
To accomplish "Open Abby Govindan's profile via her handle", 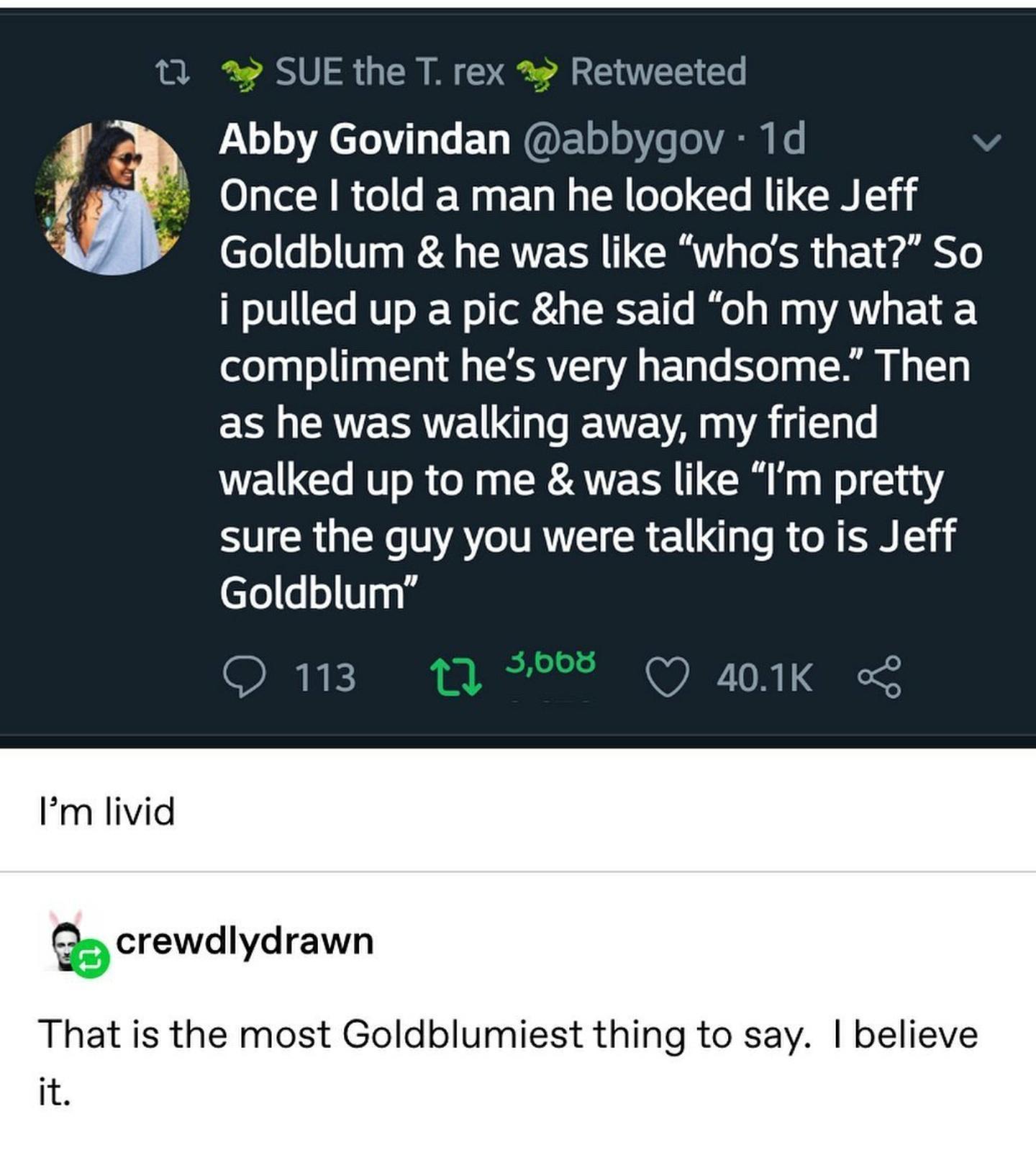I will pos(631,142).
